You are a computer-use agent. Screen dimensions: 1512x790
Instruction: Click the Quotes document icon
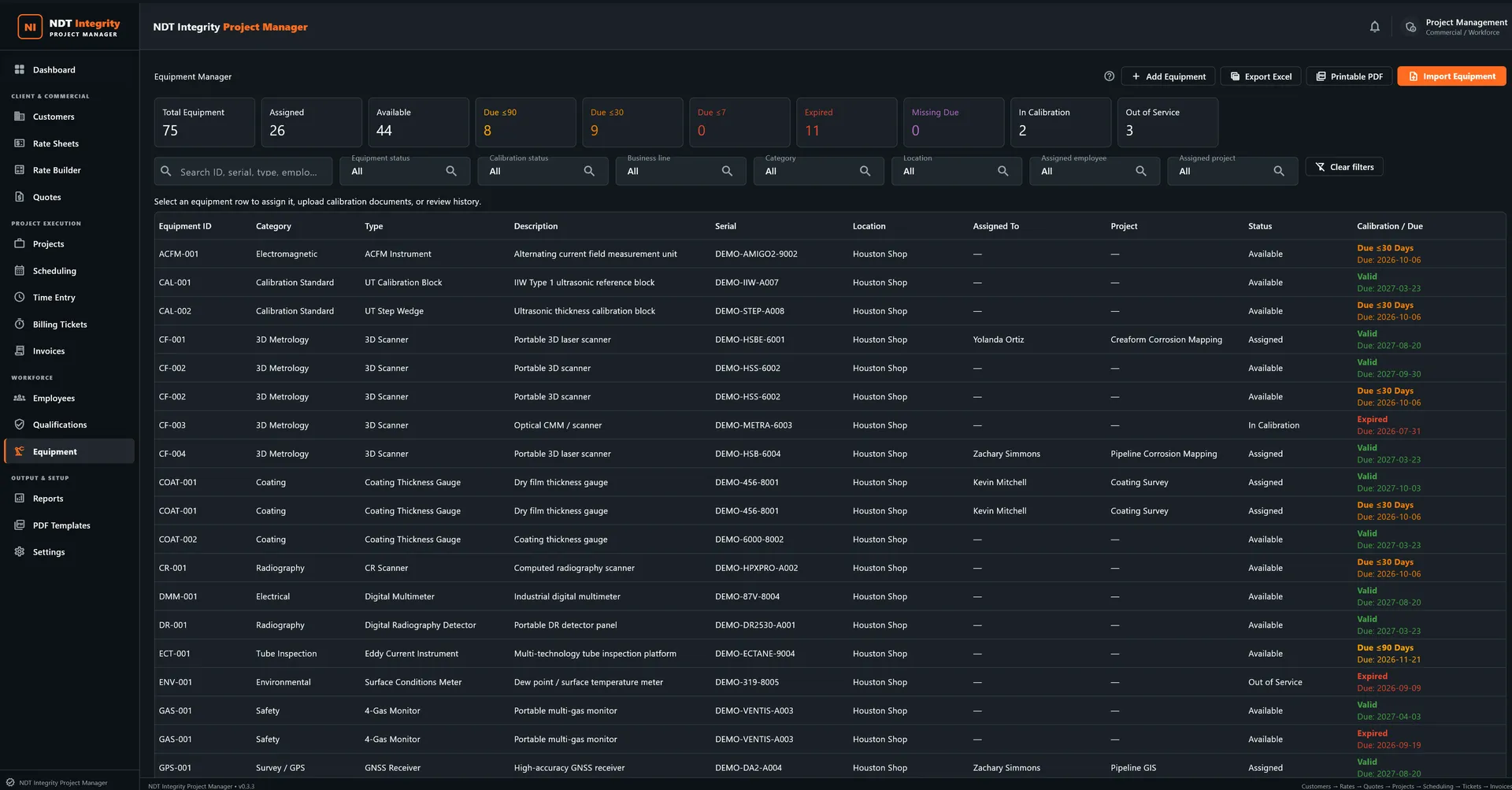pyautogui.click(x=20, y=197)
